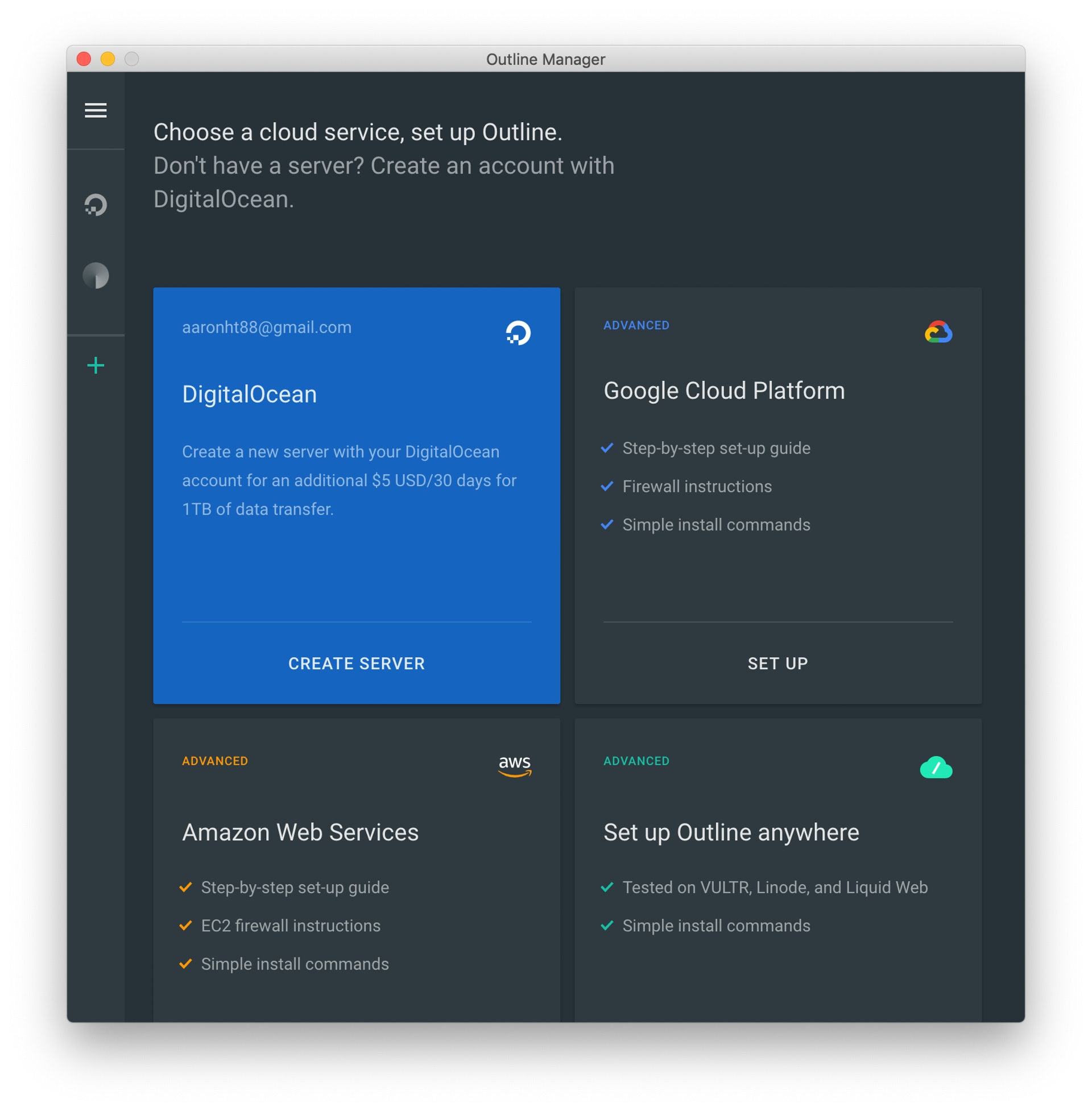Open the hamburger menu in the sidebar

(x=96, y=110)
